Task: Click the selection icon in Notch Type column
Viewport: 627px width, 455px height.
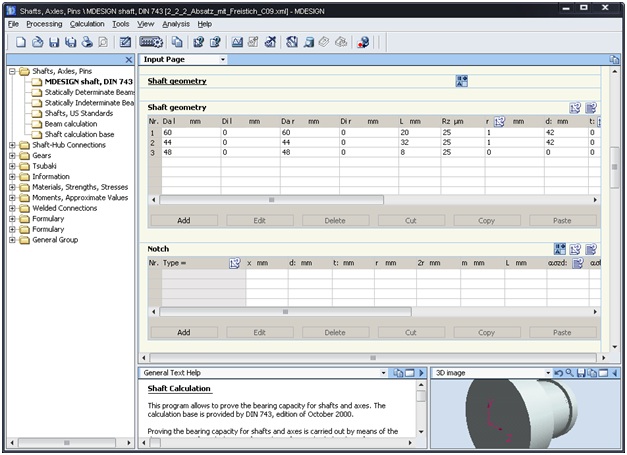Action: point(235,262)
